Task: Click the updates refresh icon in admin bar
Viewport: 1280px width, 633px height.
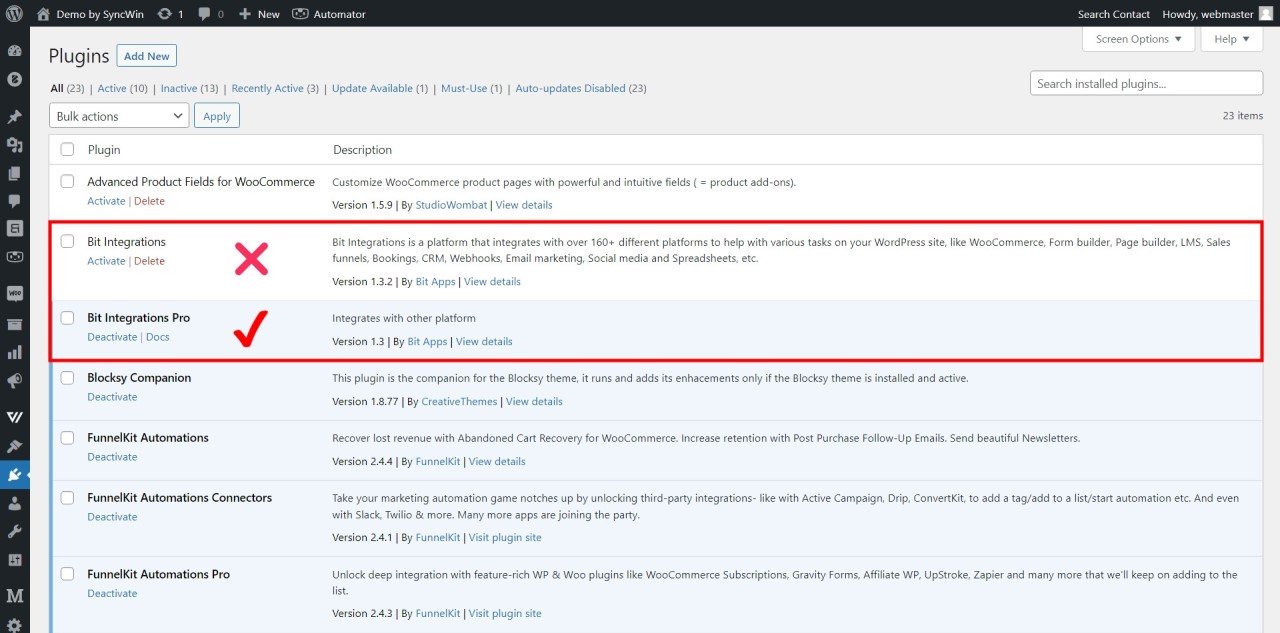Action: (x=165, y=14)
